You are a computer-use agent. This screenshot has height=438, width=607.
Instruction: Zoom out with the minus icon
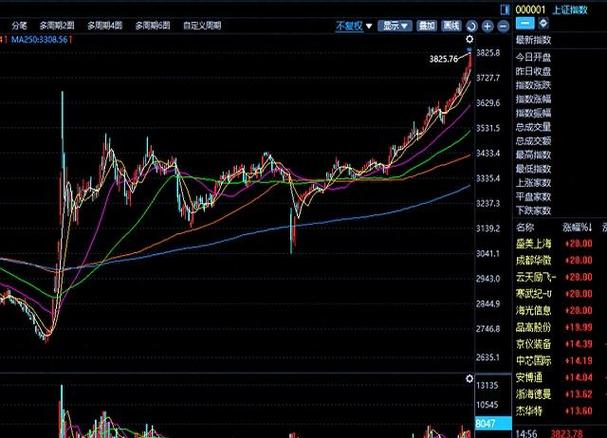click(501, 24)
